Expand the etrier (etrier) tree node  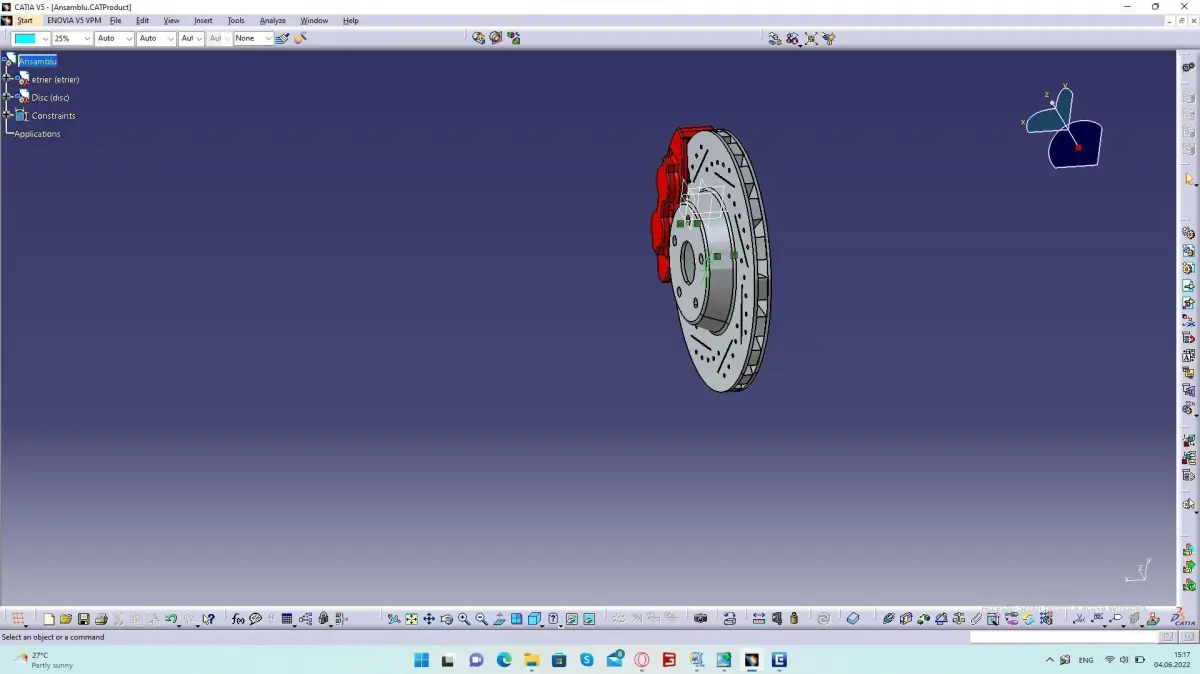(x=8, y=79)
